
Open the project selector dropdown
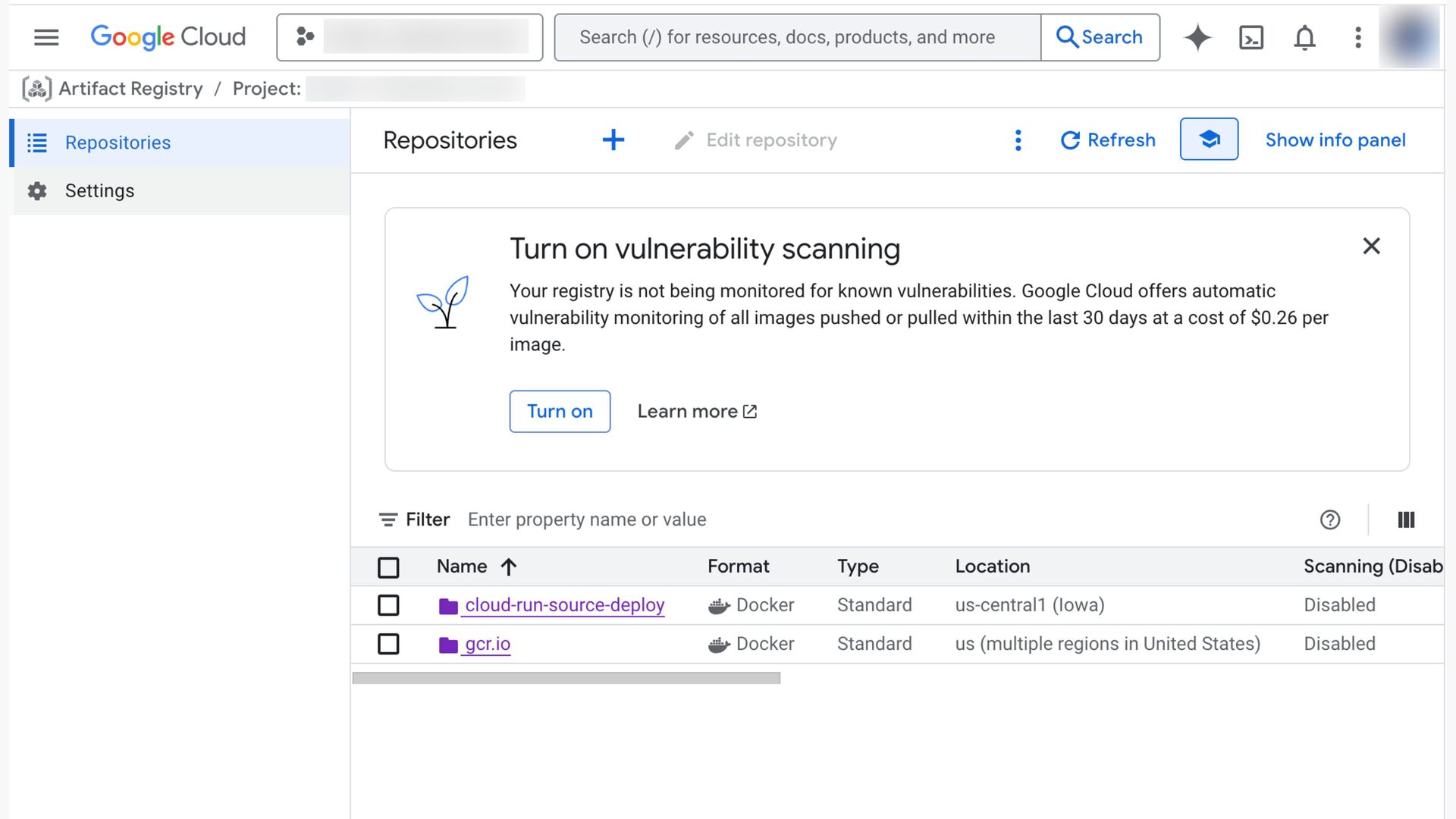point(409,37)
